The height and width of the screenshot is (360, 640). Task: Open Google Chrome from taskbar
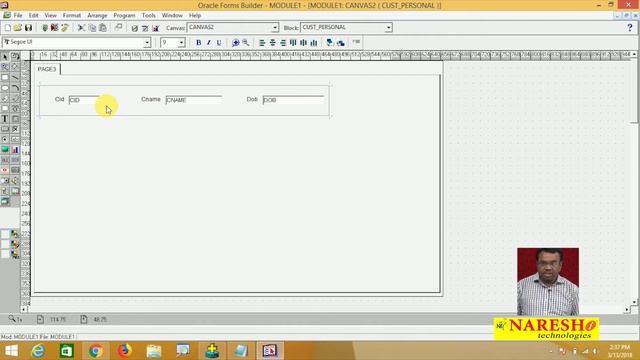pyautogui.click(x=96, y=351)
